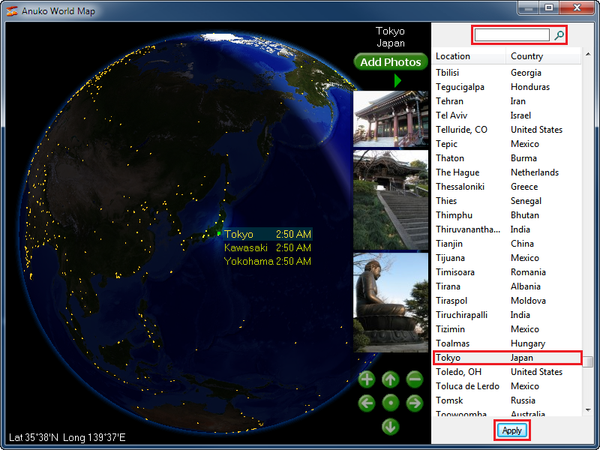Click the green play triangle under Add Photos

(x=397, y=80)
